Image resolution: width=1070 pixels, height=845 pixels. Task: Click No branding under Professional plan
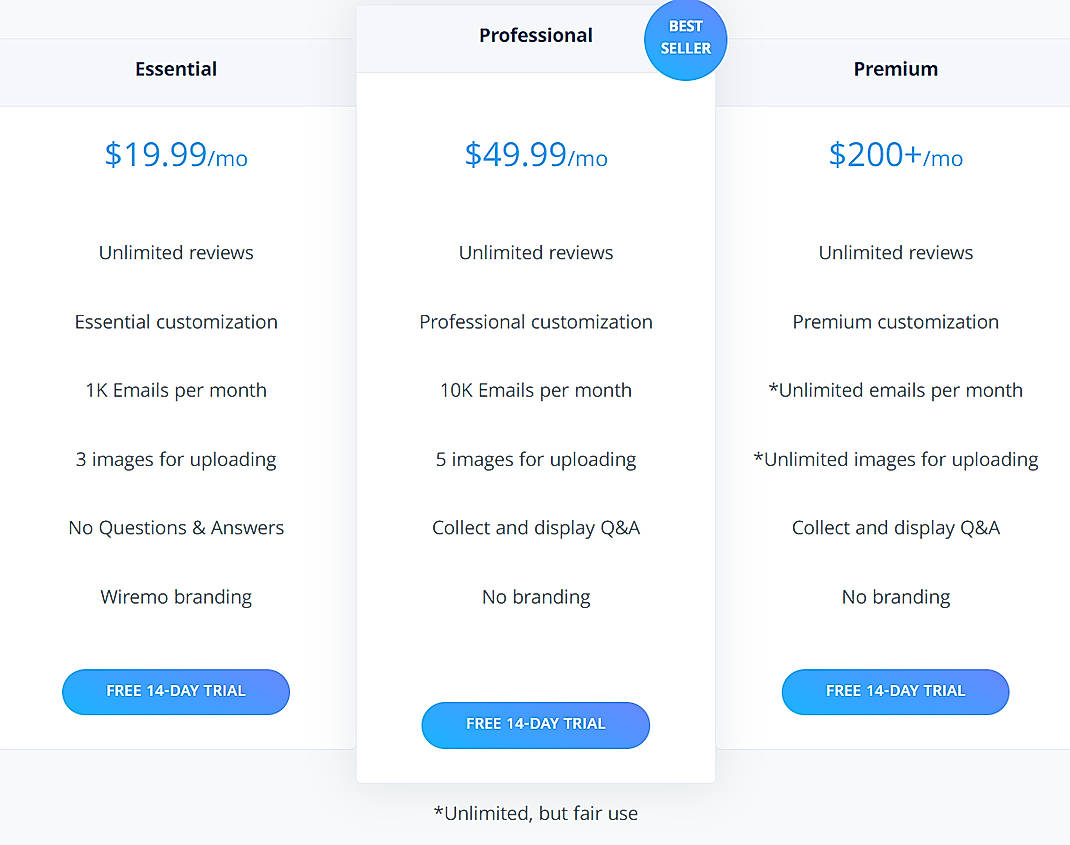(536, 596)
